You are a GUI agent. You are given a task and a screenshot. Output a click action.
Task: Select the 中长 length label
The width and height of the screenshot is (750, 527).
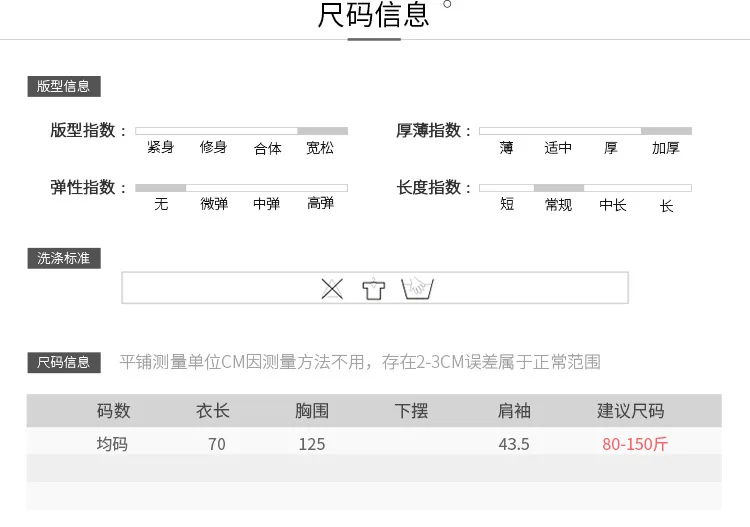tap(613, 205)
